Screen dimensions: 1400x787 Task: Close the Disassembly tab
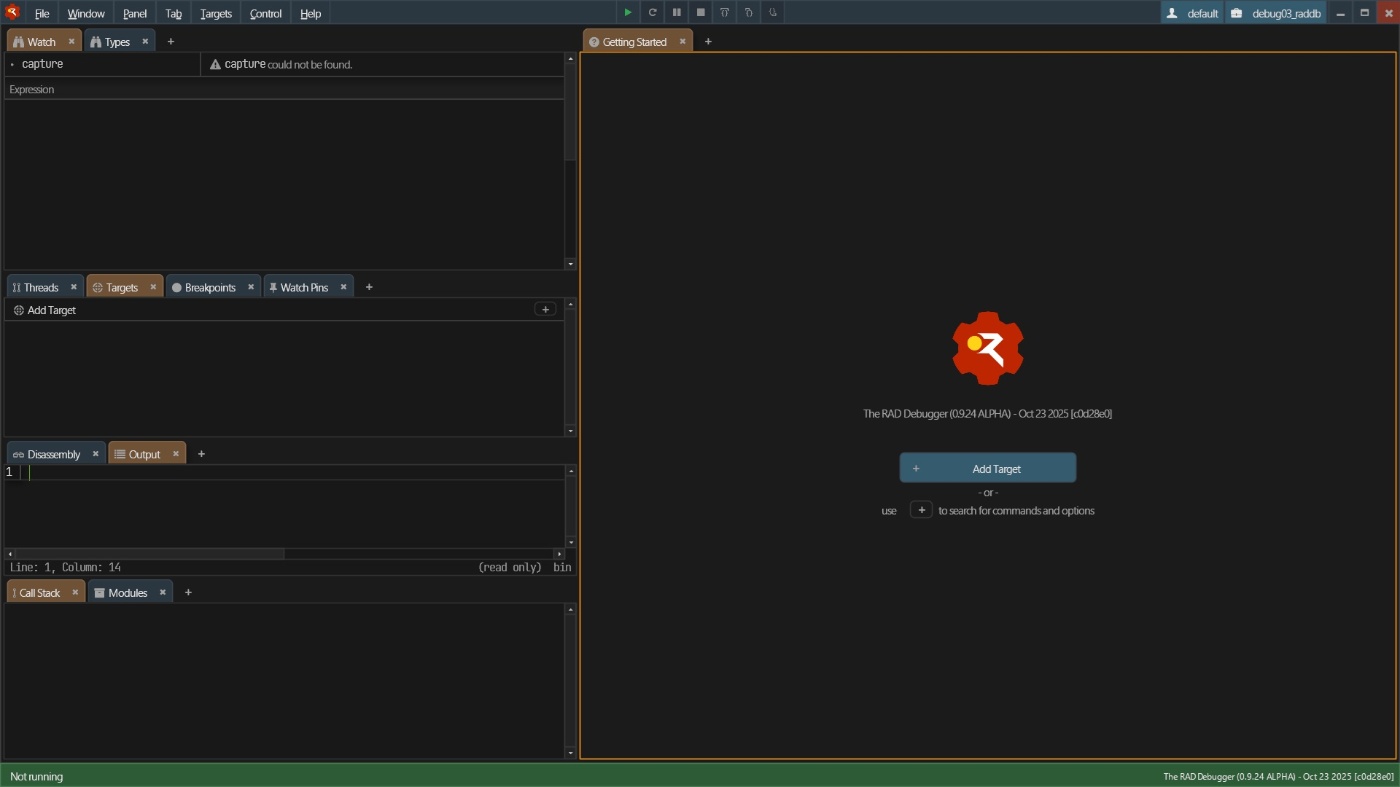pos(95,454)
